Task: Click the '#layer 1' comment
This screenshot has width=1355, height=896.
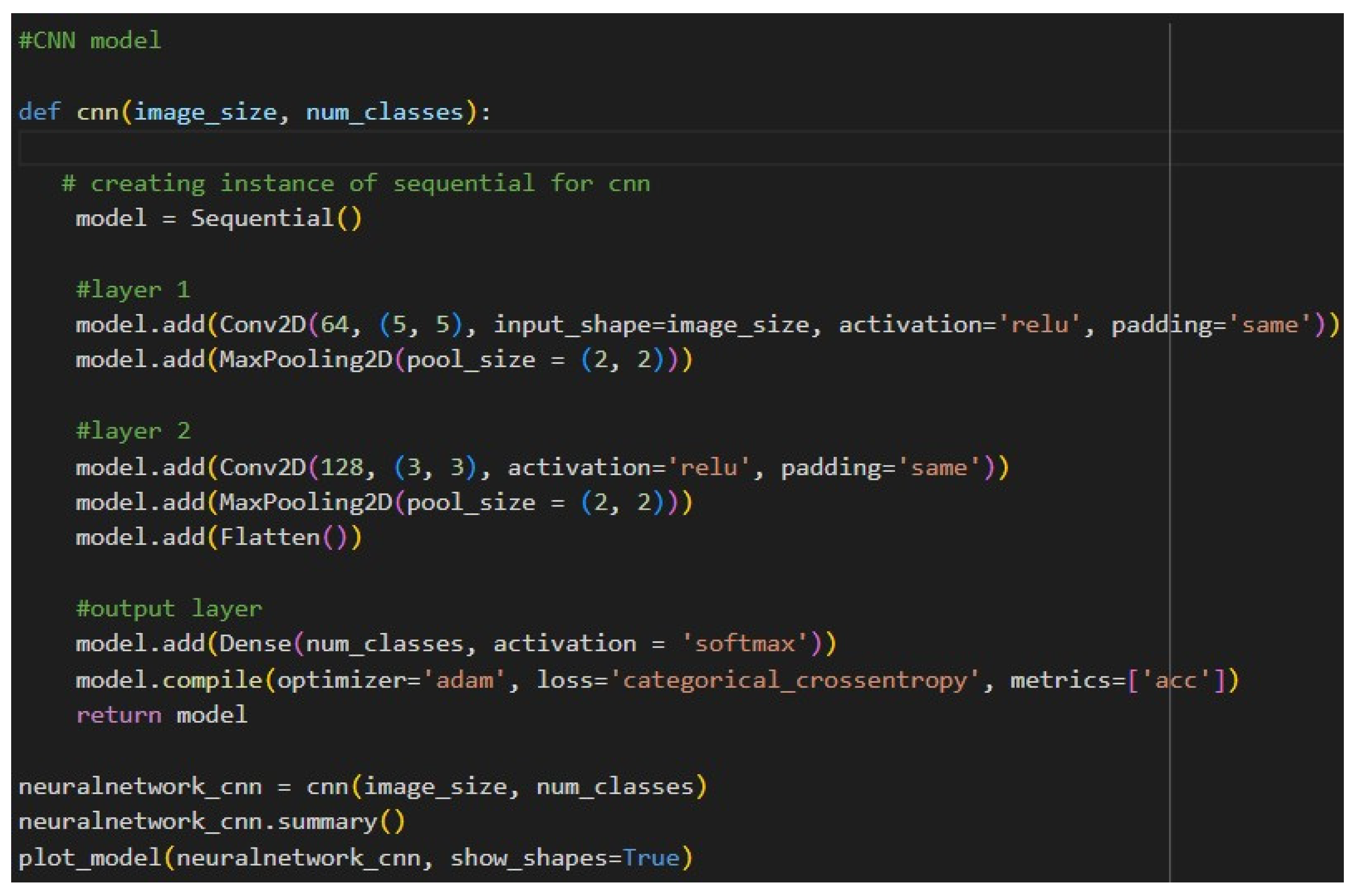Action: [x=133, y=290]
